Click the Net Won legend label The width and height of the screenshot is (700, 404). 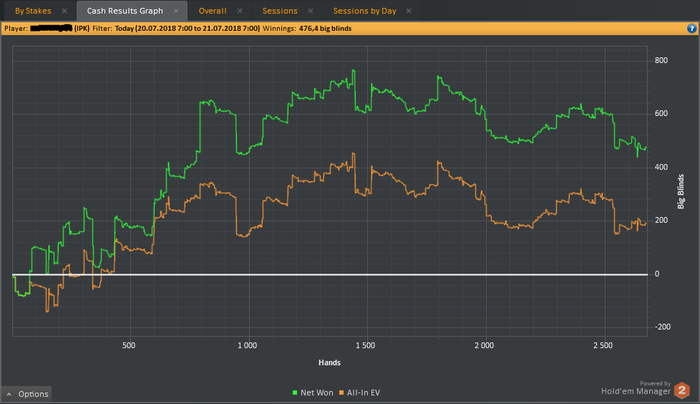(317, 393)
